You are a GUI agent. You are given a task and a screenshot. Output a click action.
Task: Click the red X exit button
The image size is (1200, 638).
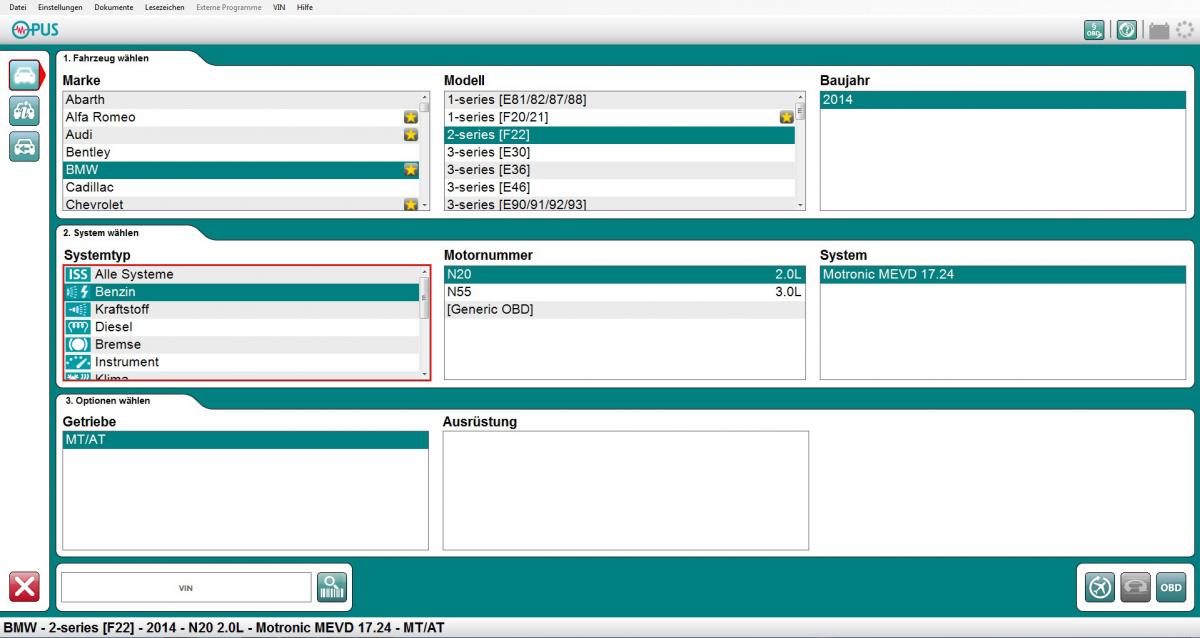[x=24, y=587]
